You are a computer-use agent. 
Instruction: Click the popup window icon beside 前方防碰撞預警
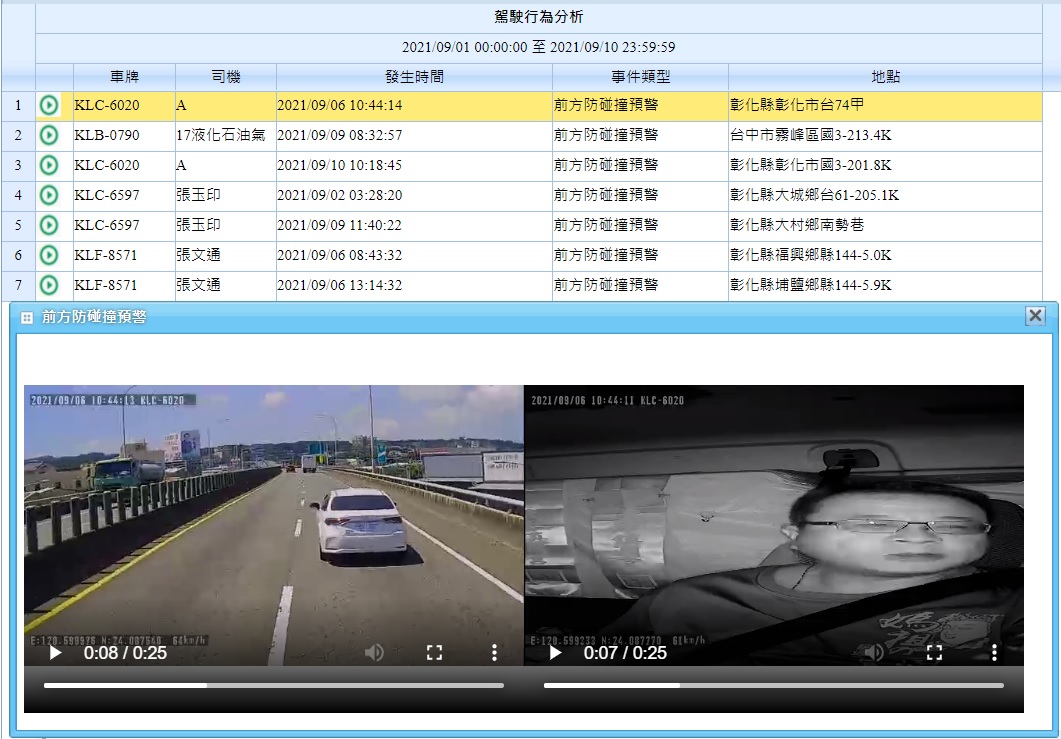[x=26, y=317]
